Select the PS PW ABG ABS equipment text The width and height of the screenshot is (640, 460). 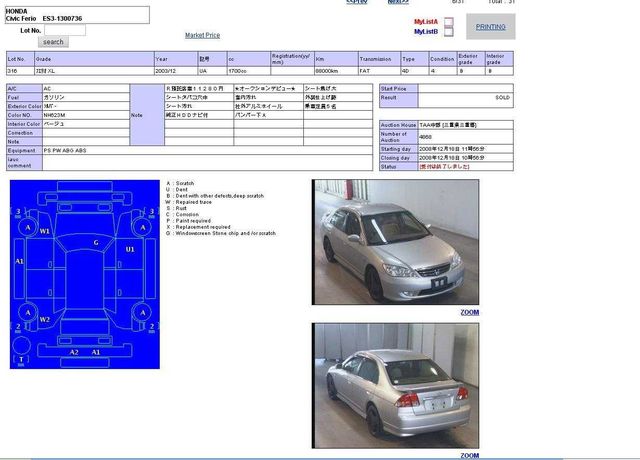click(x=65, y=151)
